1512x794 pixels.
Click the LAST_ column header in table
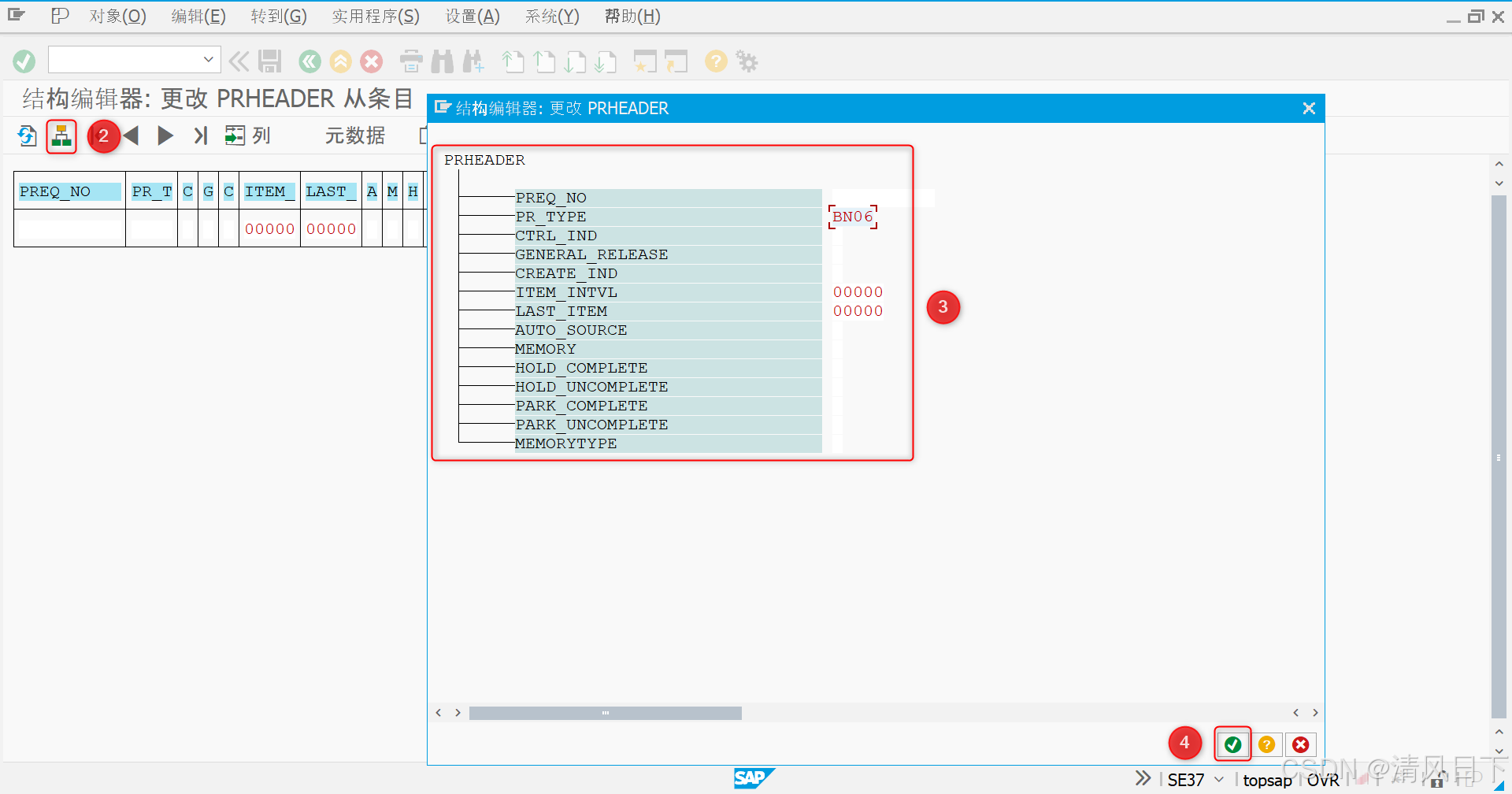[x=331, y=191]
